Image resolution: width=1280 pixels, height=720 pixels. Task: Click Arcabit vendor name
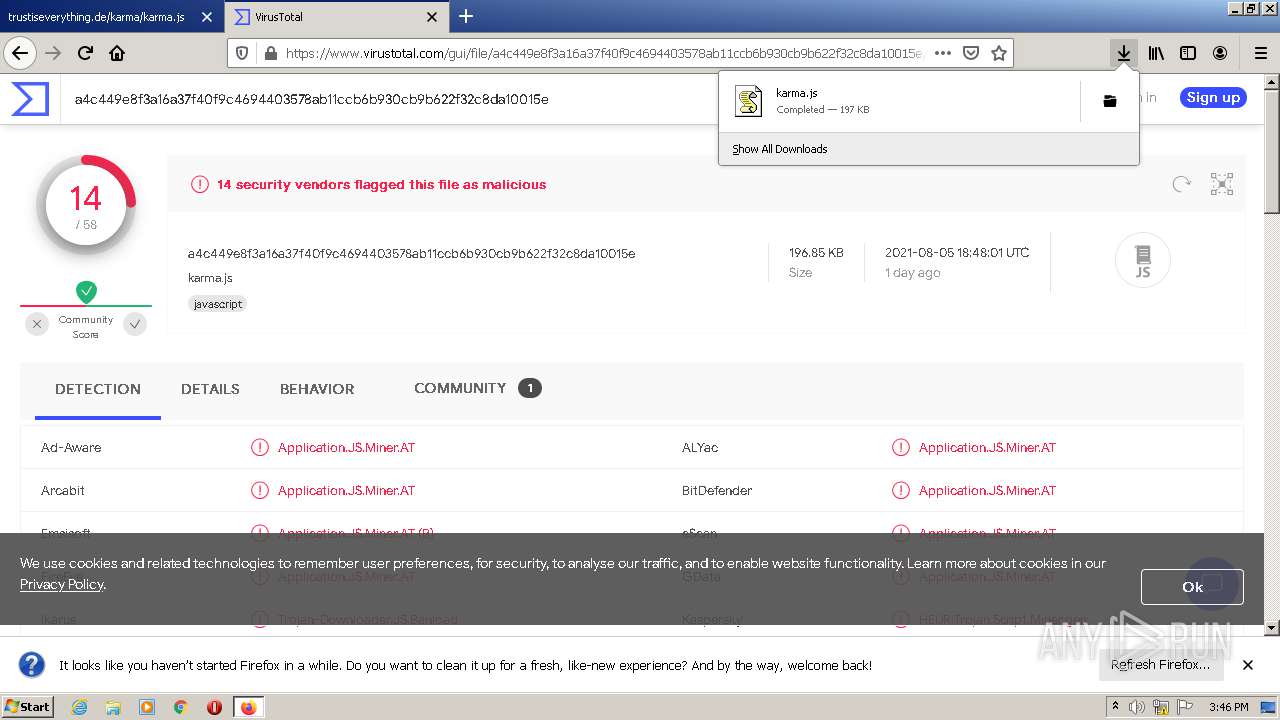pyautogui.click(x=62, y=490)
